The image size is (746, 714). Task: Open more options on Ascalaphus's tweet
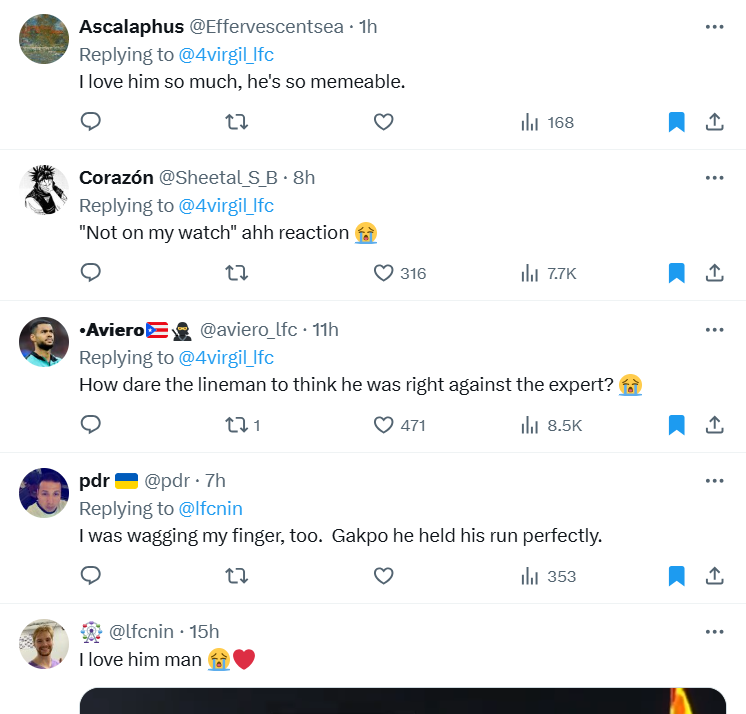pyautogui.click(x=714, y=27)
